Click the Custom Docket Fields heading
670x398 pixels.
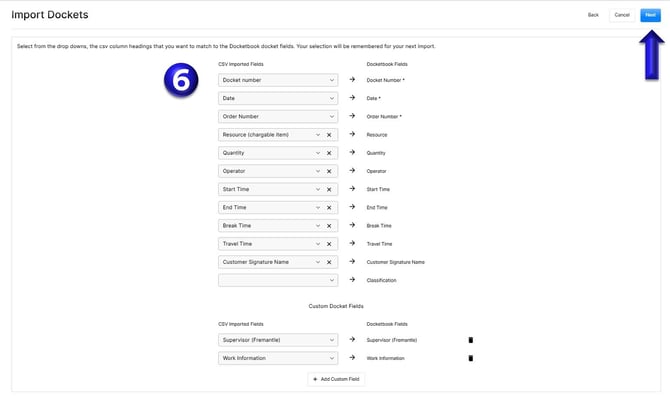(x=336, y=306)
